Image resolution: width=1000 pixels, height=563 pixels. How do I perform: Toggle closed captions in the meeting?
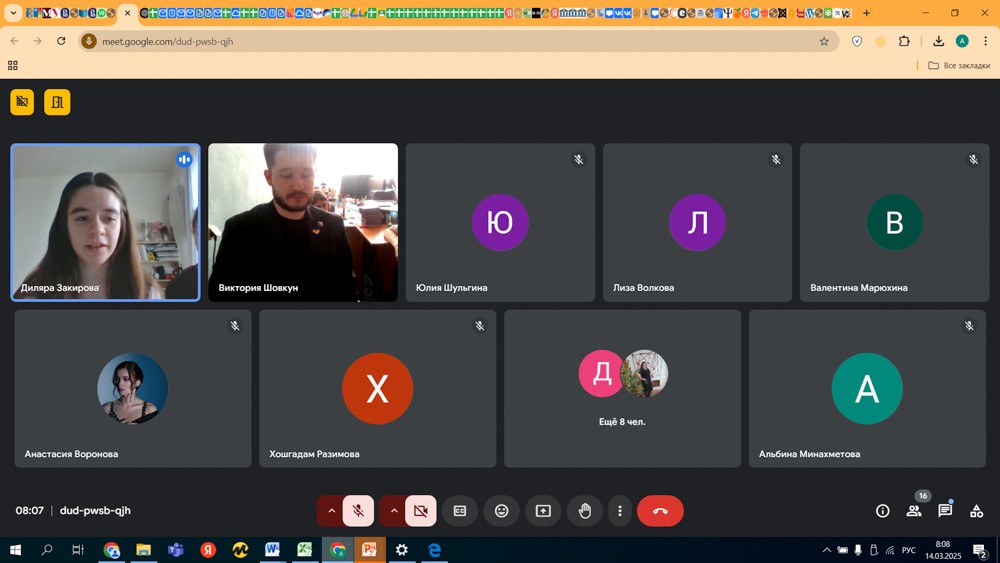[x=460, y=511]
